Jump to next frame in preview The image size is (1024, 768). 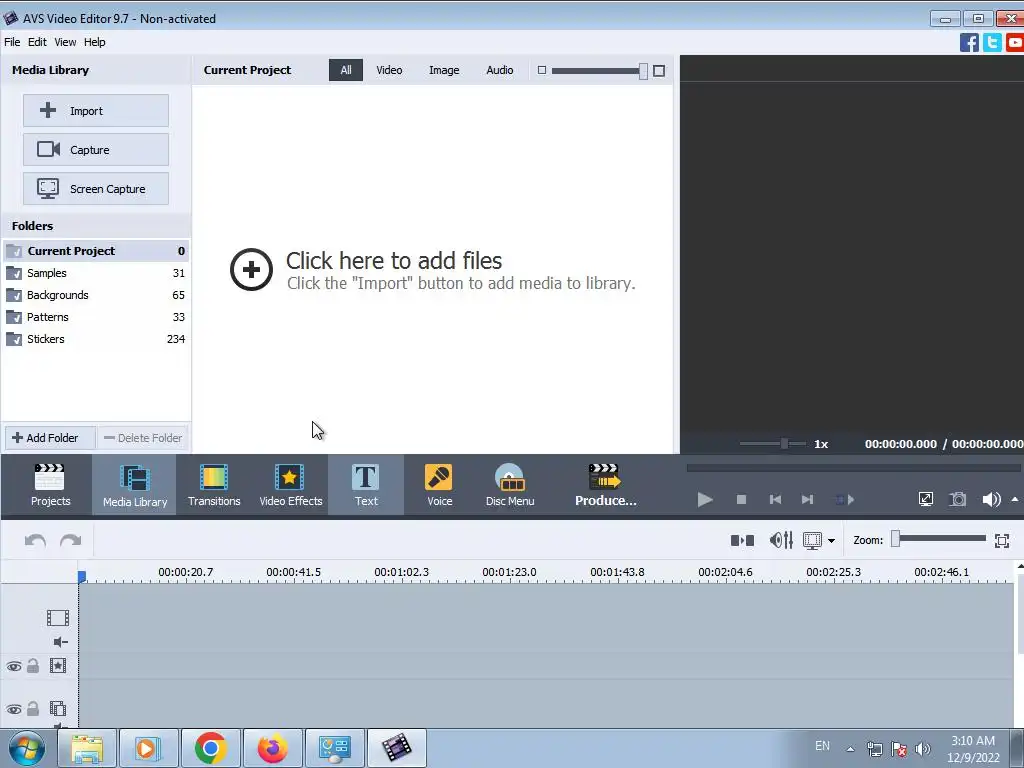click(807, 500)
